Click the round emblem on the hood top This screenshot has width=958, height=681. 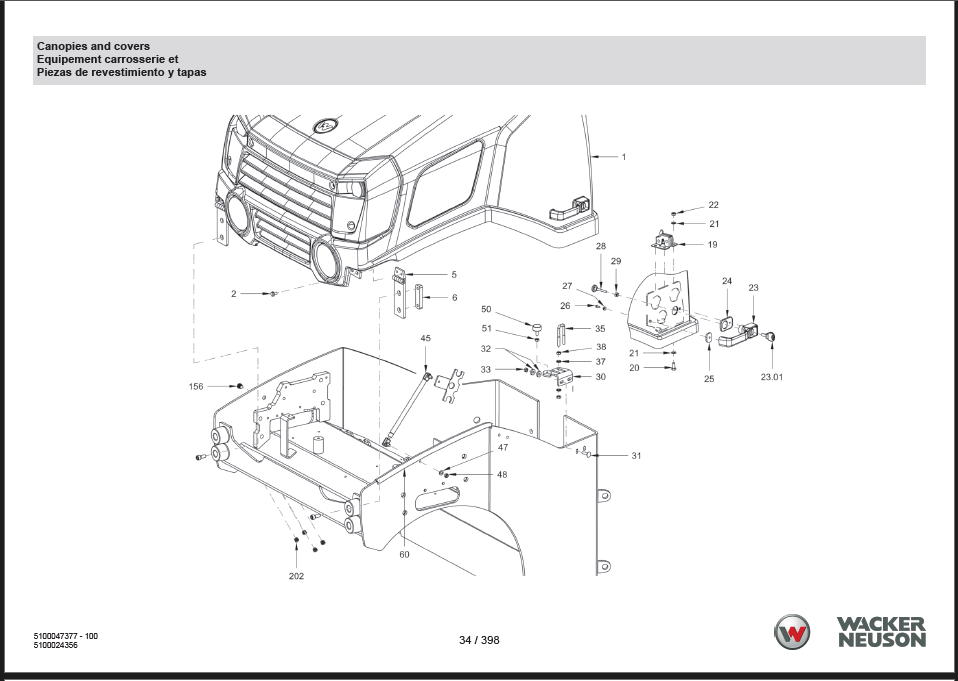click(326, 126)
